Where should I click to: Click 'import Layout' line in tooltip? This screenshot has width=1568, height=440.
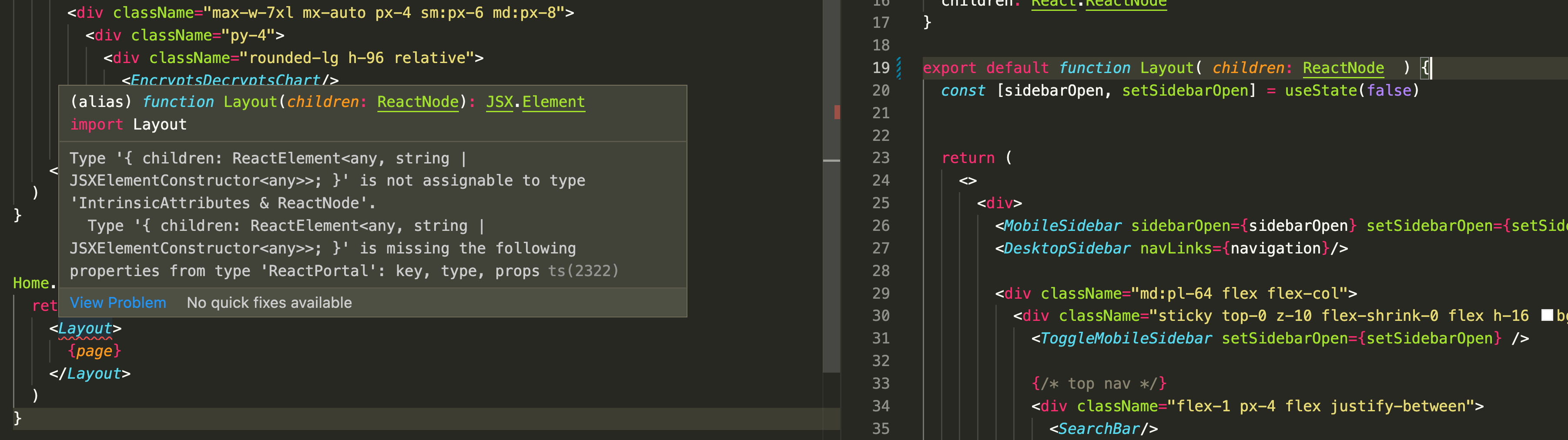coord(128,124)
